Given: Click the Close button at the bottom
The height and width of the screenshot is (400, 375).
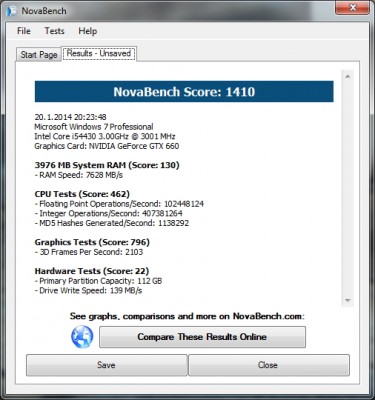Looking at the screenshot, I should pos(269,365).
